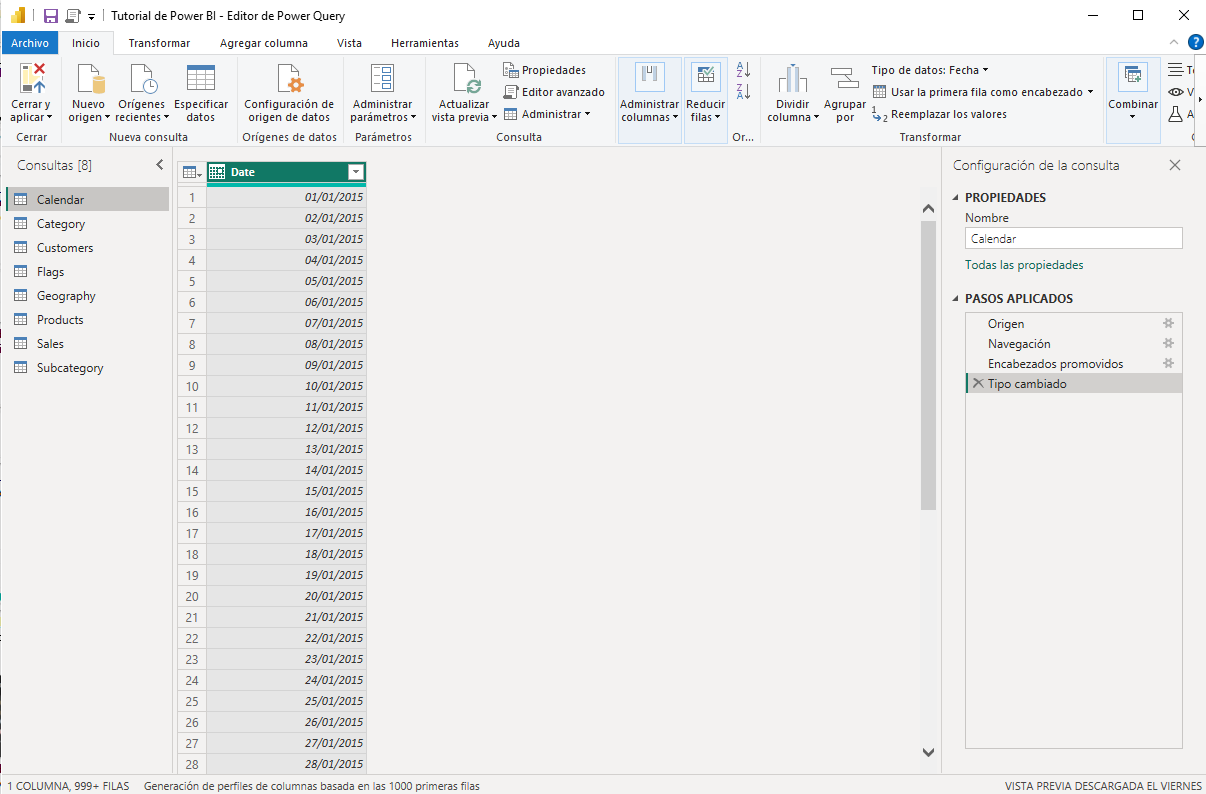Screen dimensions: 1206x794
Task: Click the Actualizar vista previa icon
Action: [465, 80]
